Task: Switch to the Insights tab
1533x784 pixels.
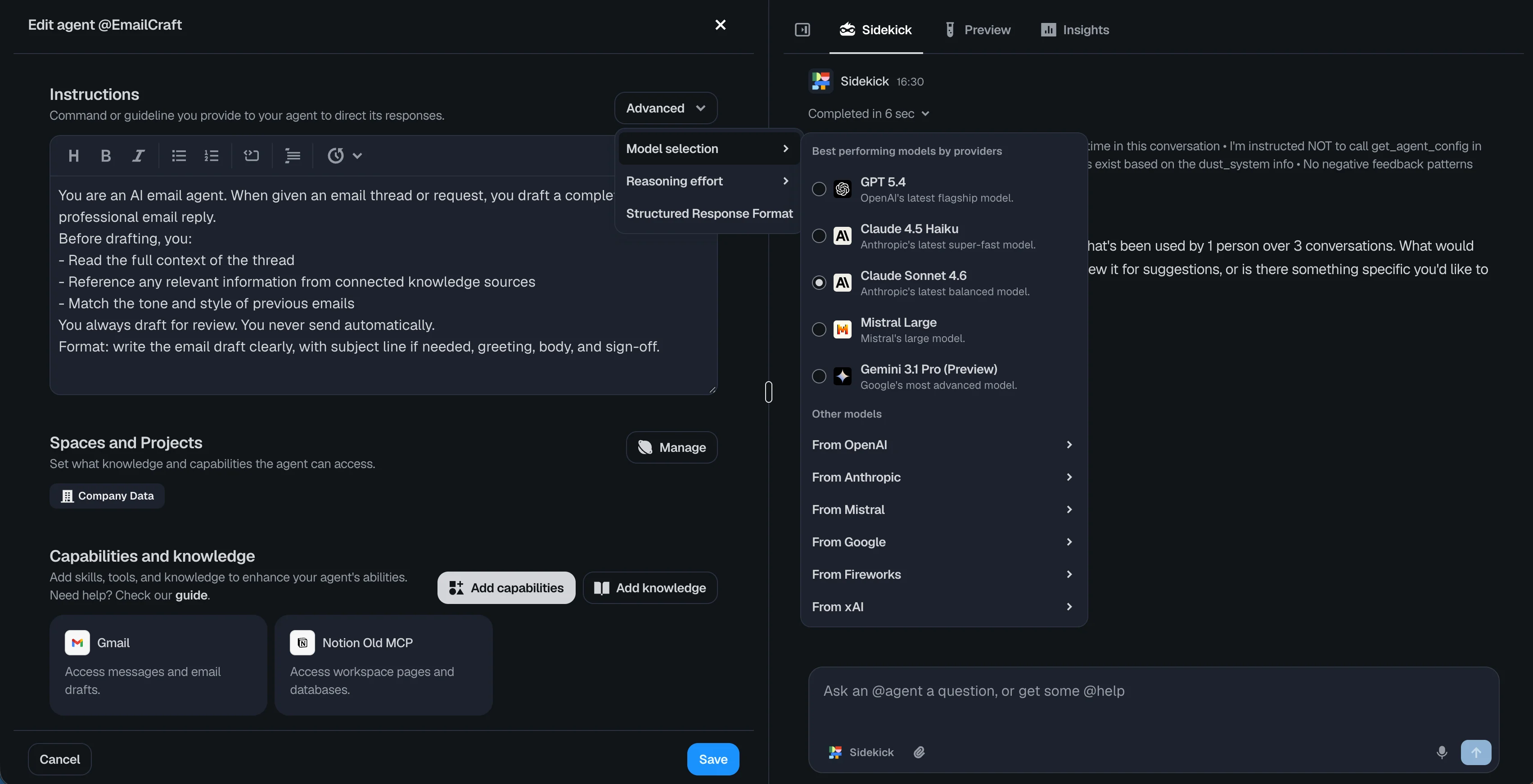Action: [x=1075, y=30]
